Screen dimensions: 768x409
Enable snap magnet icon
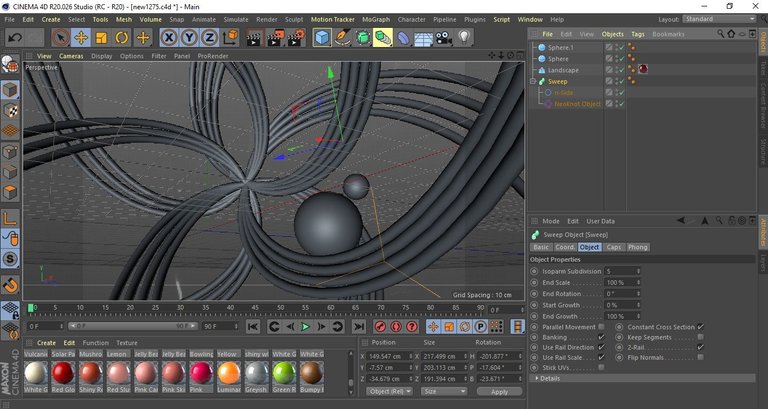[x=10, y=285]
